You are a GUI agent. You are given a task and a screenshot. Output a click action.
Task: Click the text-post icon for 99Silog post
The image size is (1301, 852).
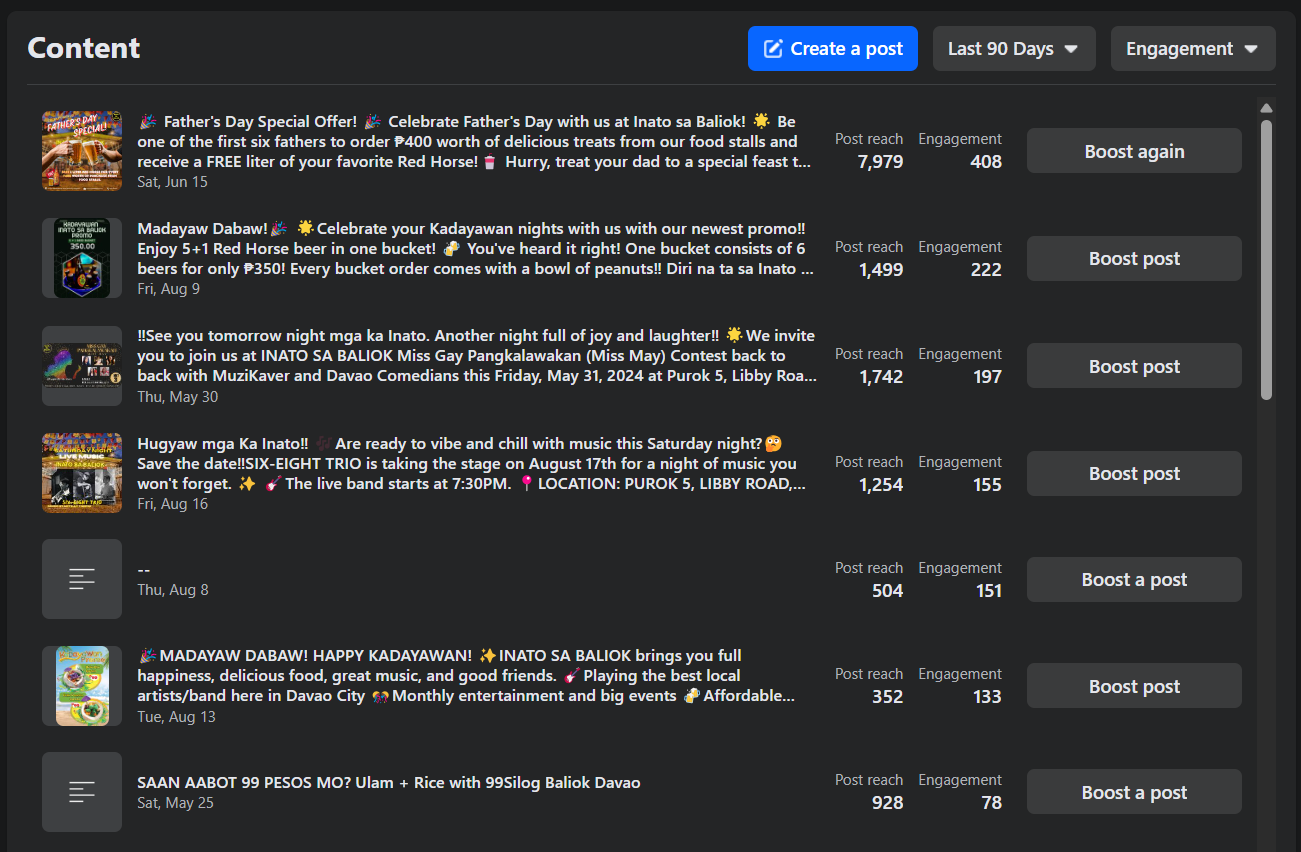(x=82, y=792)
